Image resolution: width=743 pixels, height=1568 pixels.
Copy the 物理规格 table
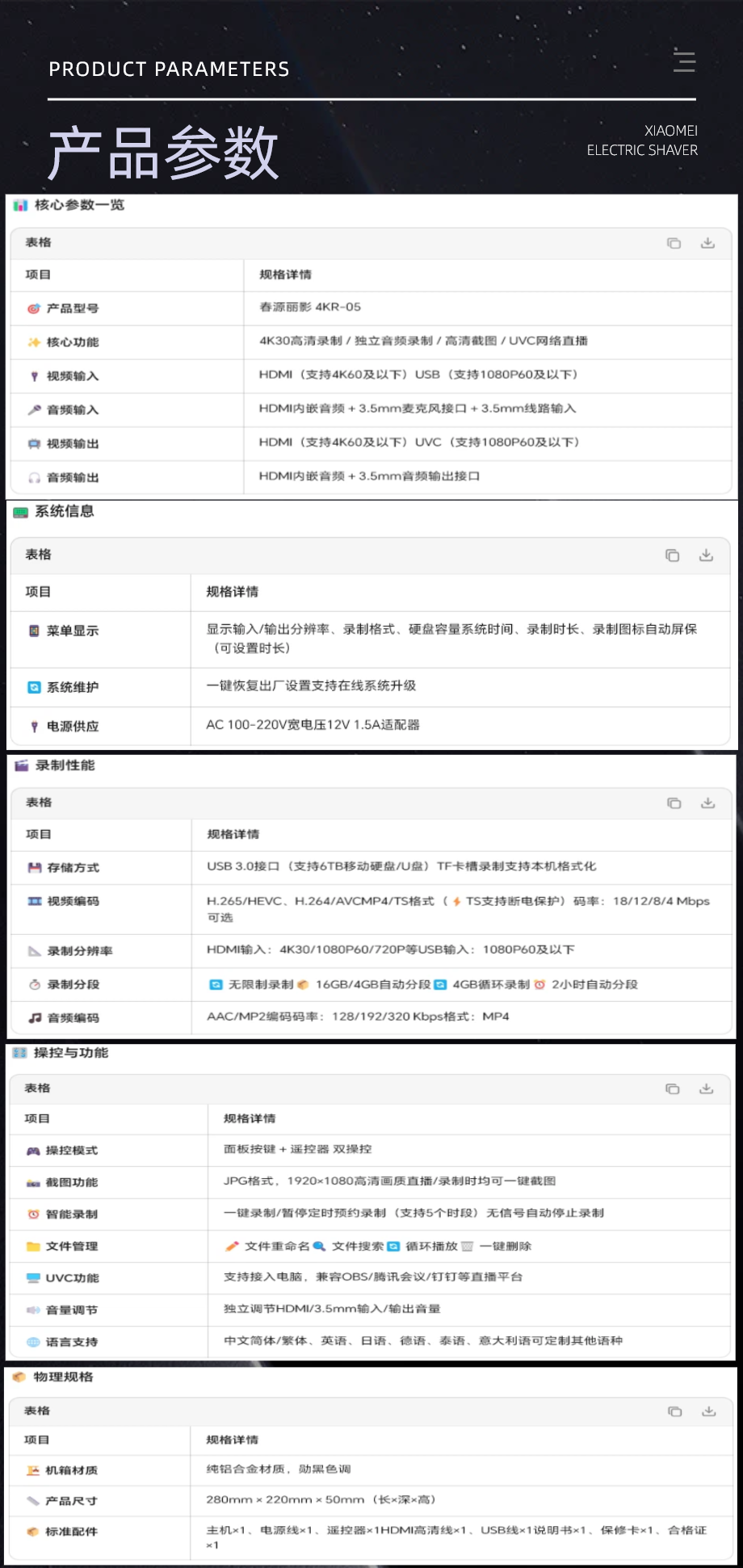click(674, 1411)
